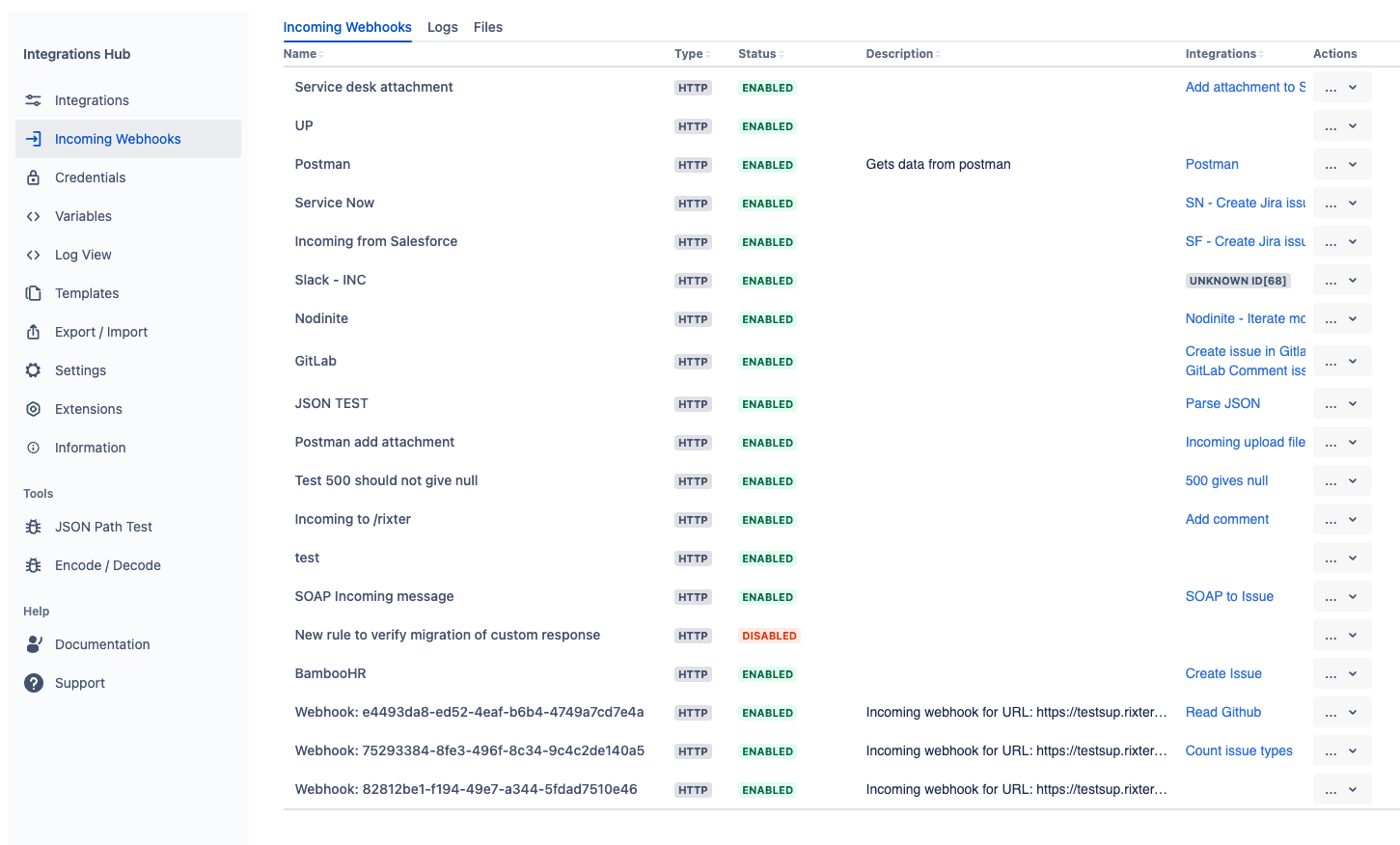
Task: Click the Incoming Webhooks arrow icon
Action: [x=34, y=139]
